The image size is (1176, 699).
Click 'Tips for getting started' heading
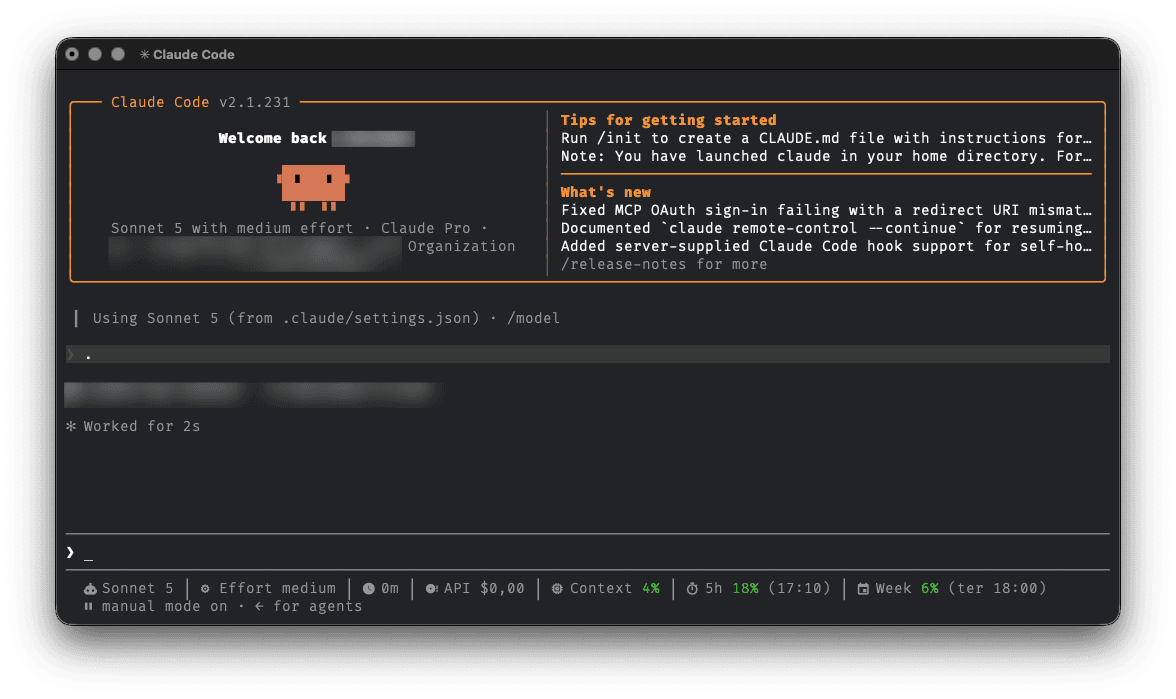coord(668,120)
